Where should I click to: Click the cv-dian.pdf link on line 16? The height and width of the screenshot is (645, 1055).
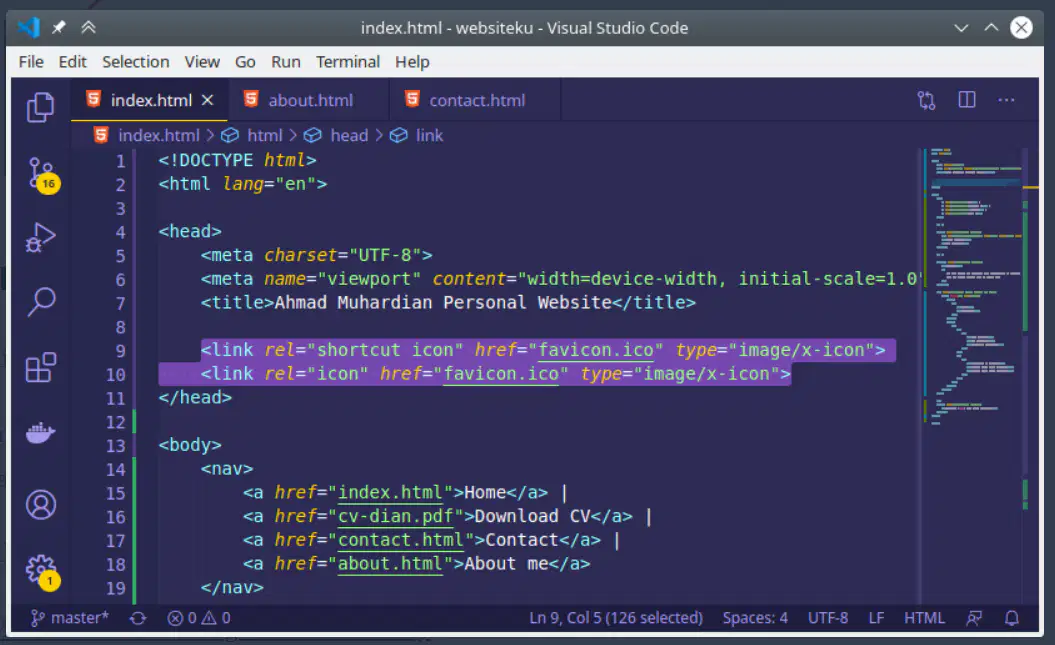point(396,517)
